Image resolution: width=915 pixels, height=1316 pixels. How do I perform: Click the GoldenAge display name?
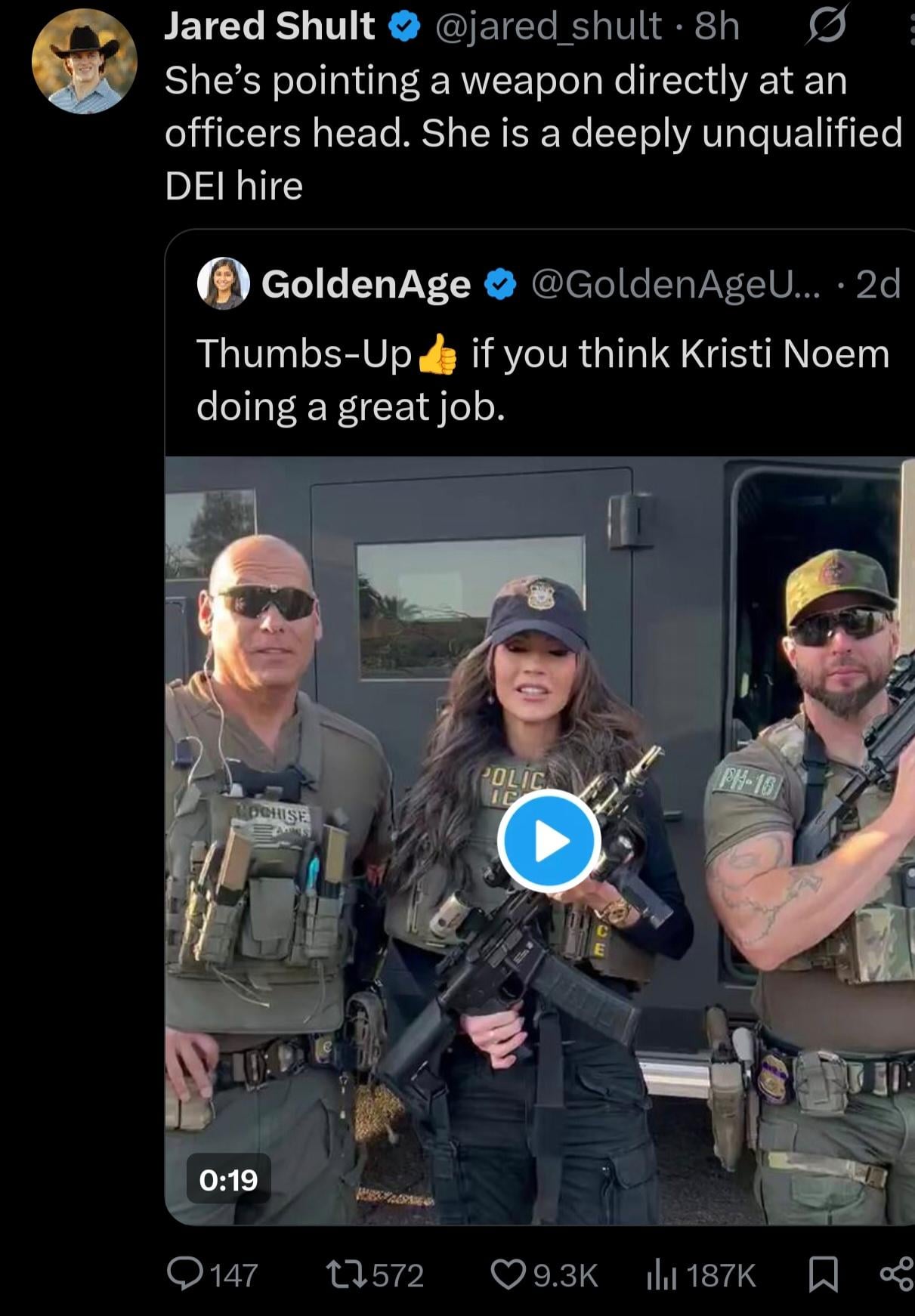(x=366, y=285)
